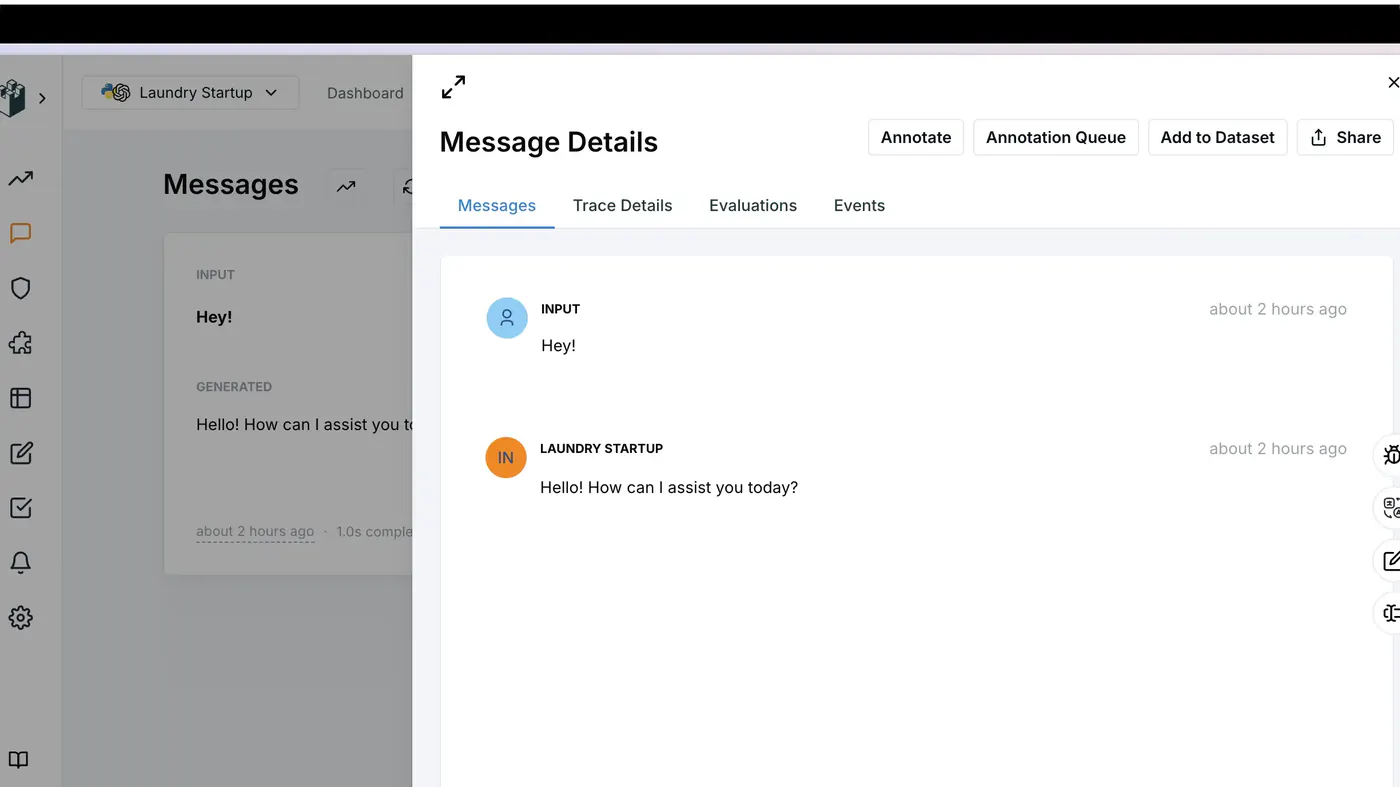Open the Annotation Queue button

1056,137
